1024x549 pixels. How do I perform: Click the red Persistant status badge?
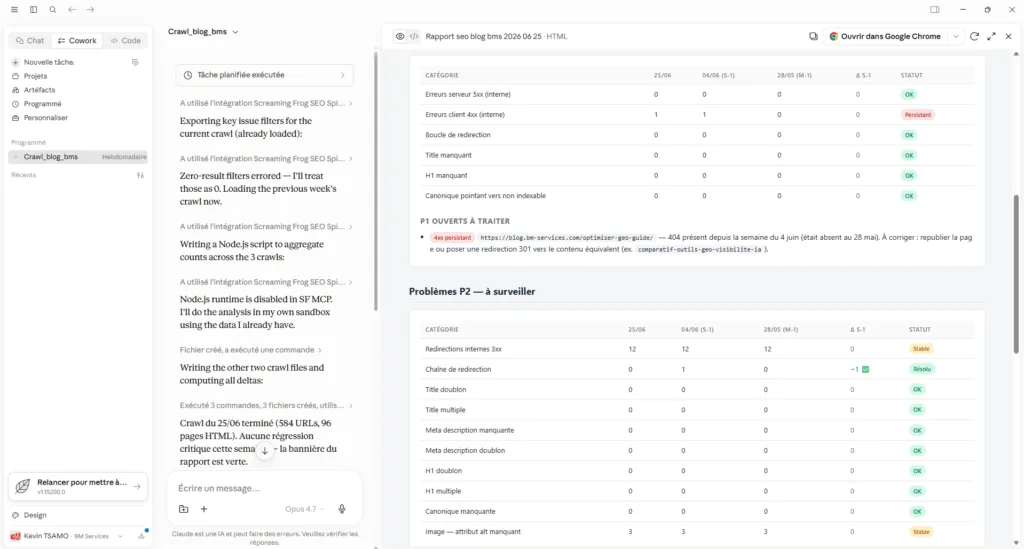tap(918, 115)
